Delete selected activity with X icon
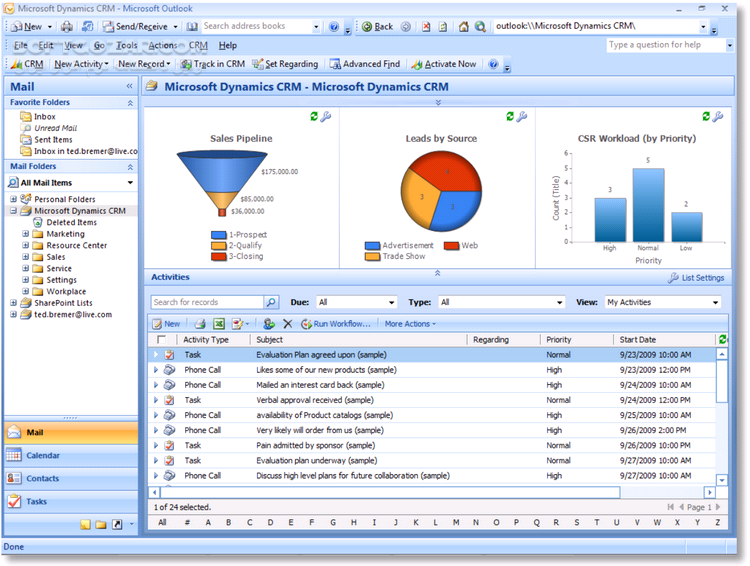The image size is (750, 566). [287, 324]
